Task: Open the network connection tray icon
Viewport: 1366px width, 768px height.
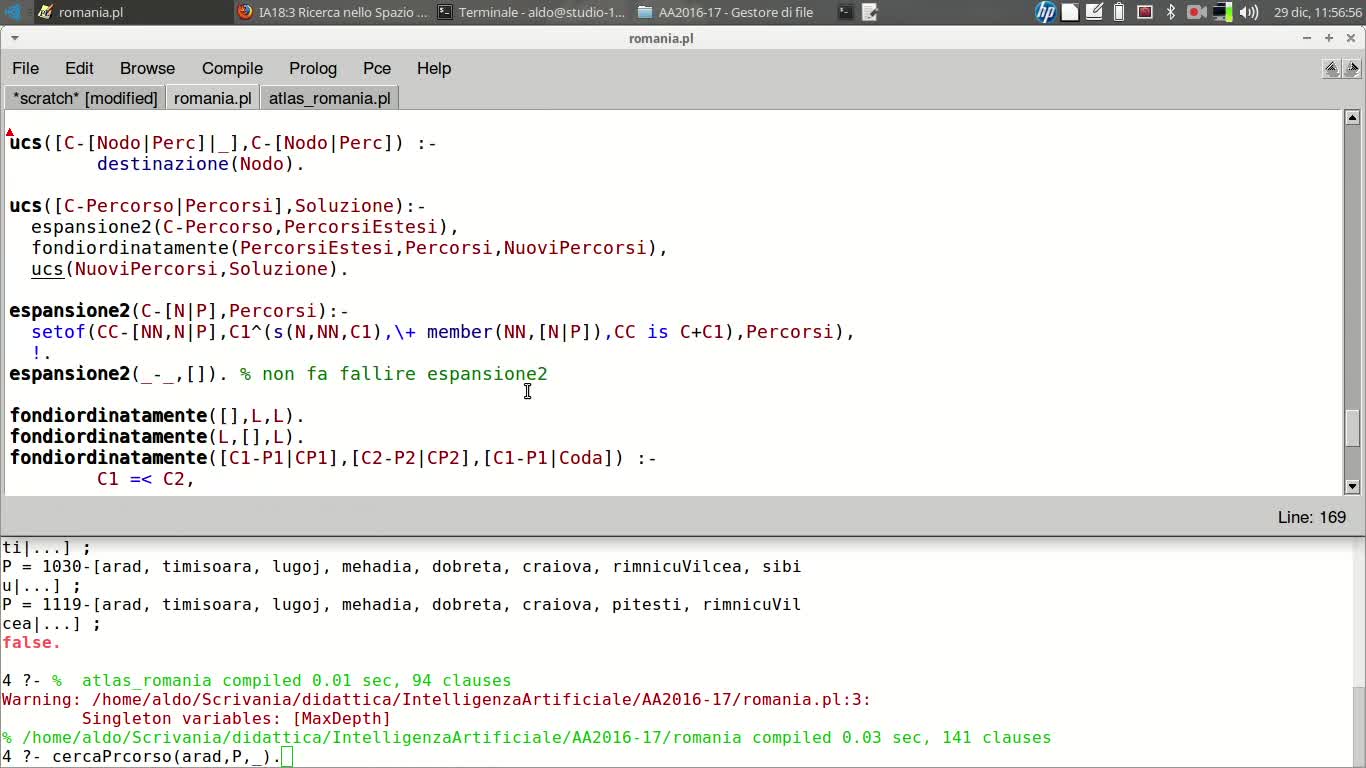Action: tap(1222, 12)
